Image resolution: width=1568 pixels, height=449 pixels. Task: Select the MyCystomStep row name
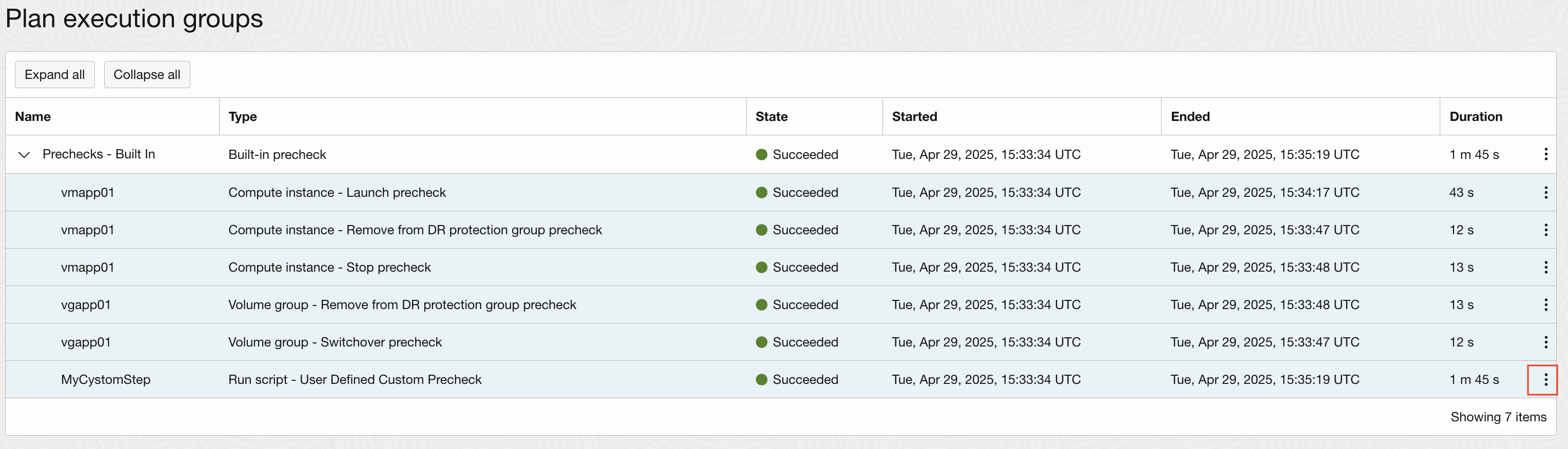coord(105,380)
